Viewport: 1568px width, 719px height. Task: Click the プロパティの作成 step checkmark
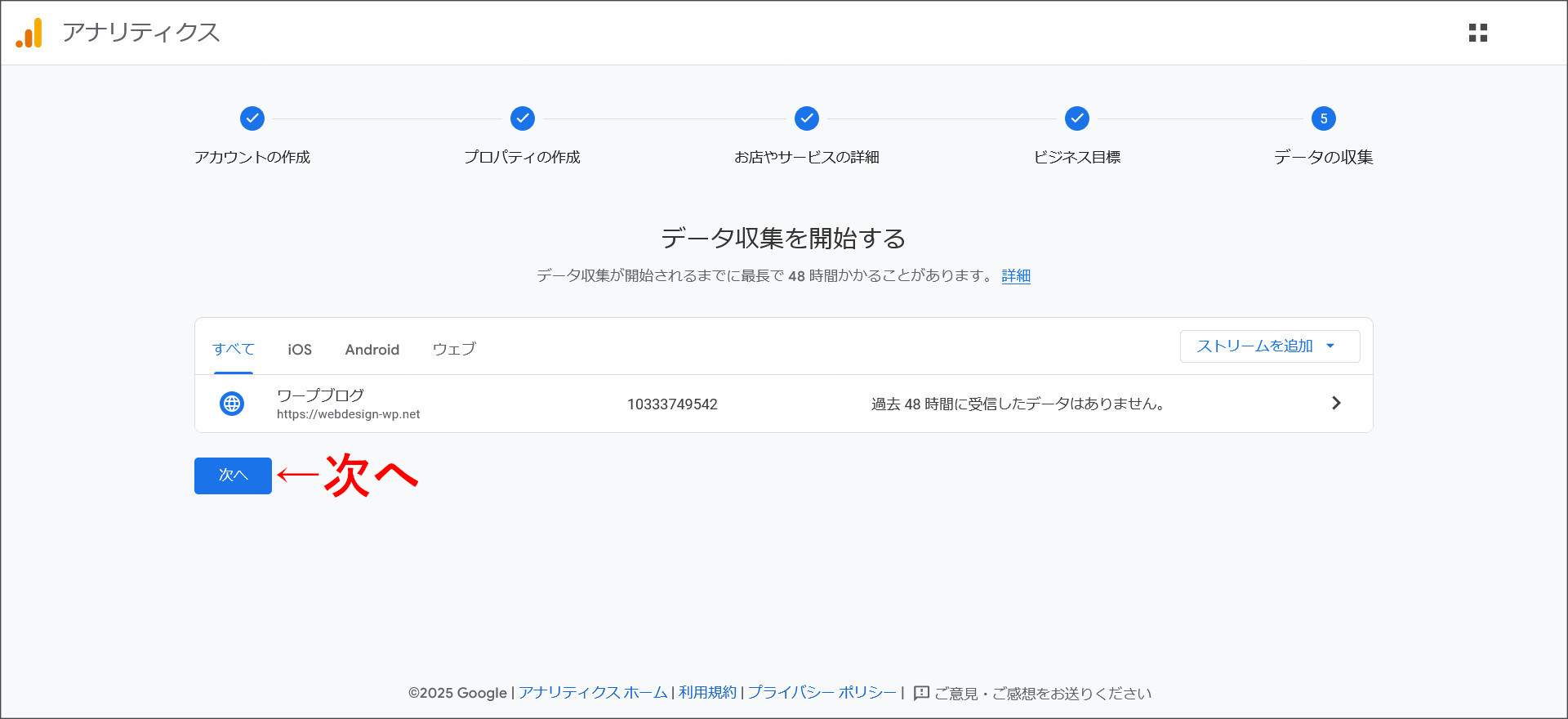pos(523,118)
